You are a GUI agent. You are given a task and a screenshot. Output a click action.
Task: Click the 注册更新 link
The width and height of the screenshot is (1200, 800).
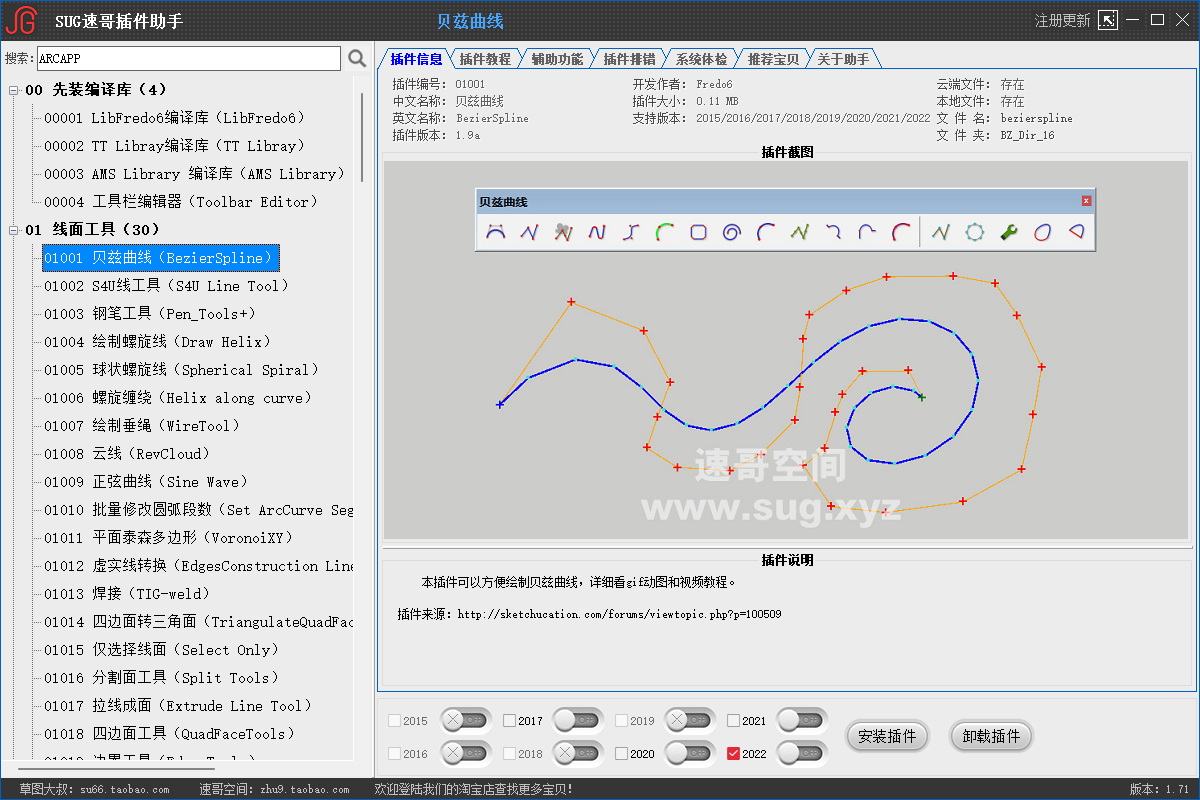pyautogui.click(x=1062, y=20)
